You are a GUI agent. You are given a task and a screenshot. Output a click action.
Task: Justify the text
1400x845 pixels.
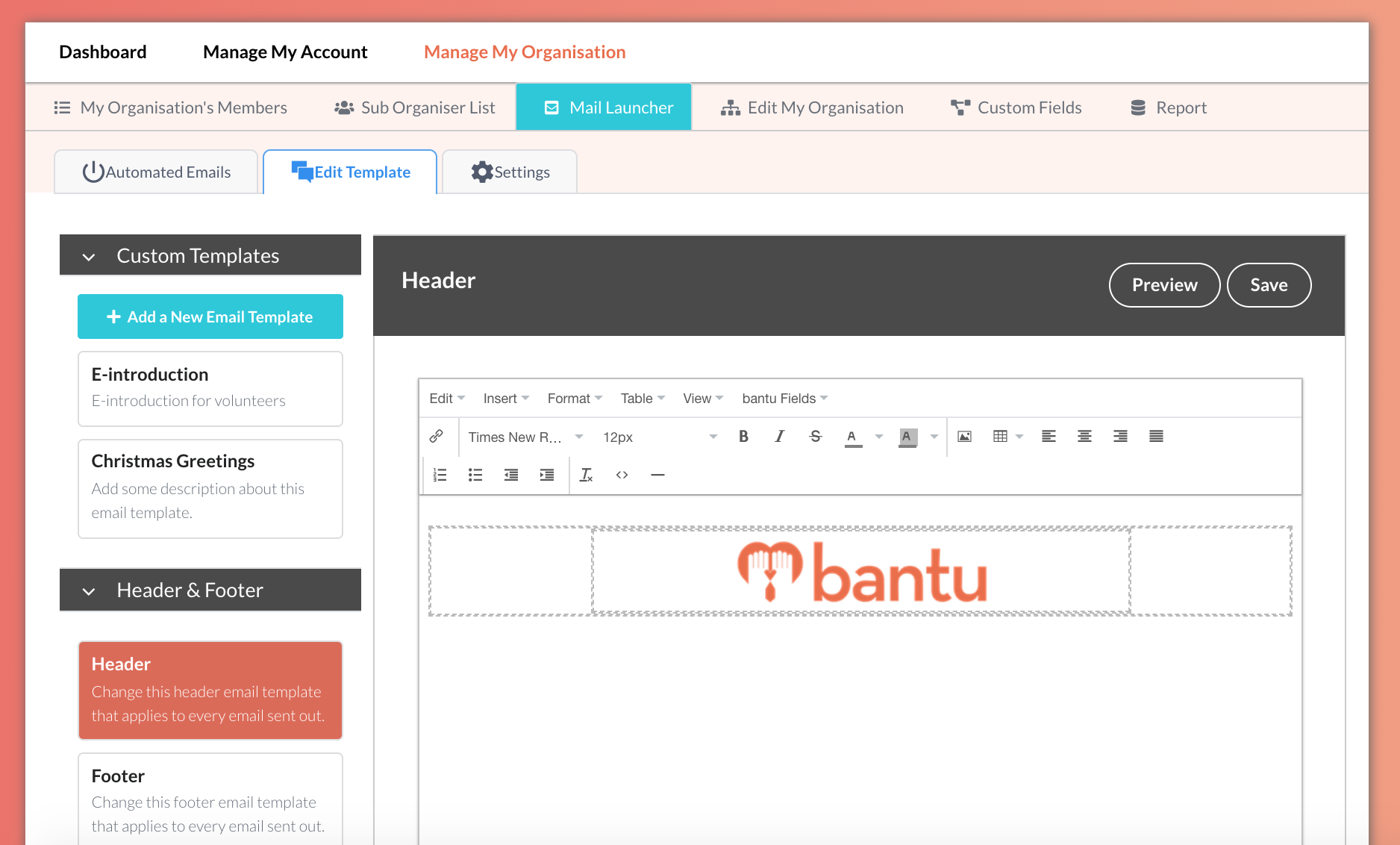(1156, 437)
